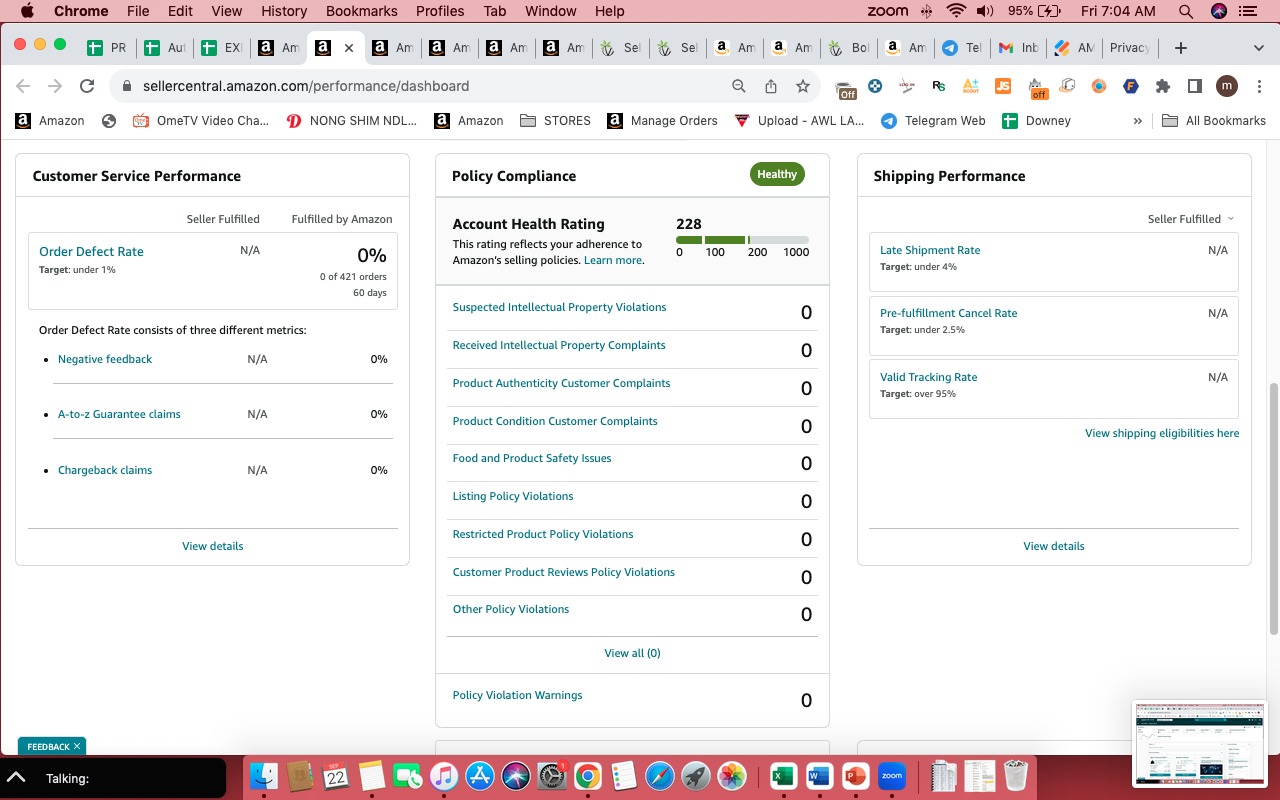Open the blue hexagon F extension
This screenshot has height=800, width=1280.
click(1131, 86)
